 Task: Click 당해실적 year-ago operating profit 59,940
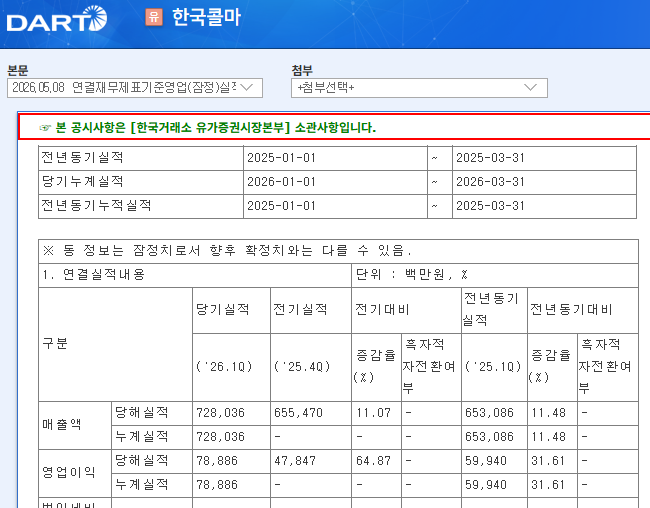(x=486, y=461)
